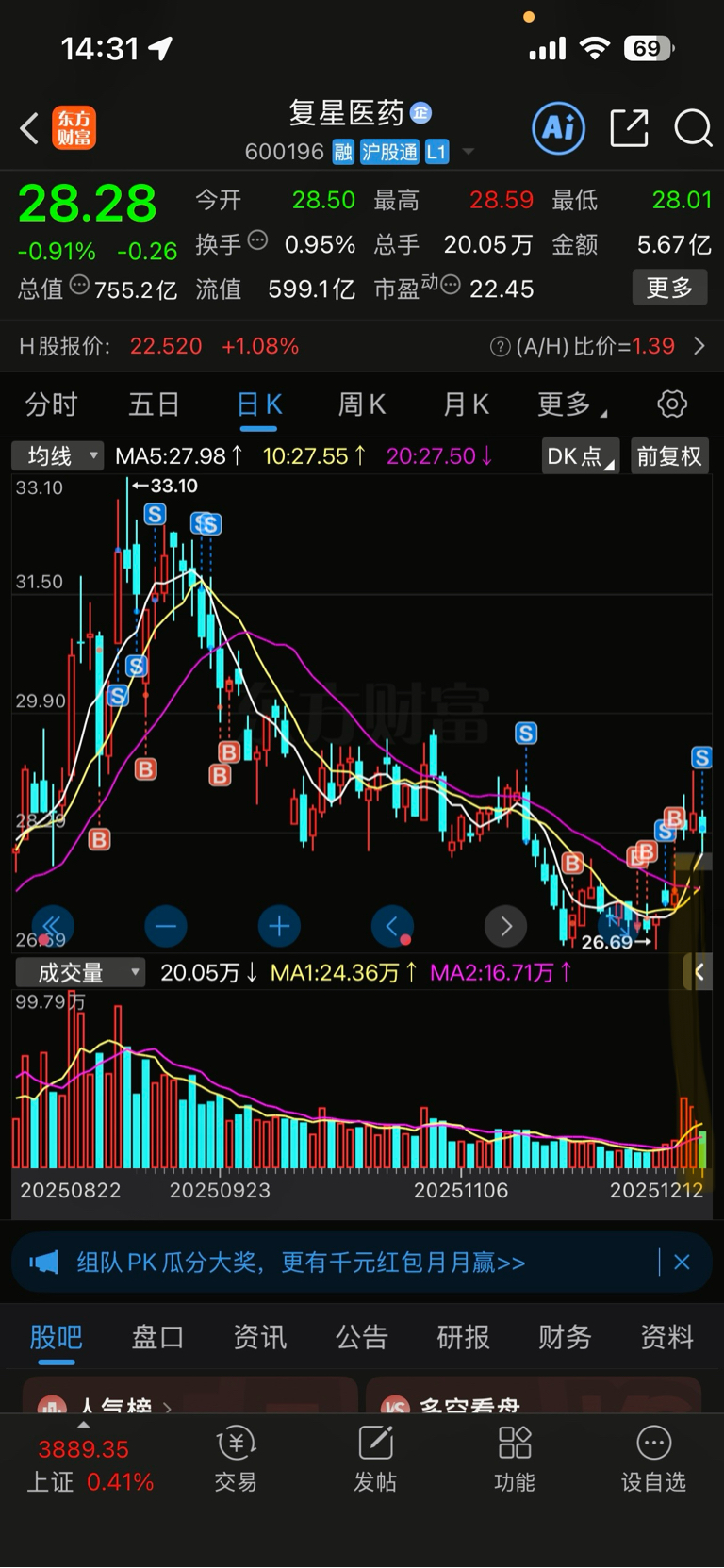Tap the share export icon
Viewport: 724px width, 1568px height.
629,128
